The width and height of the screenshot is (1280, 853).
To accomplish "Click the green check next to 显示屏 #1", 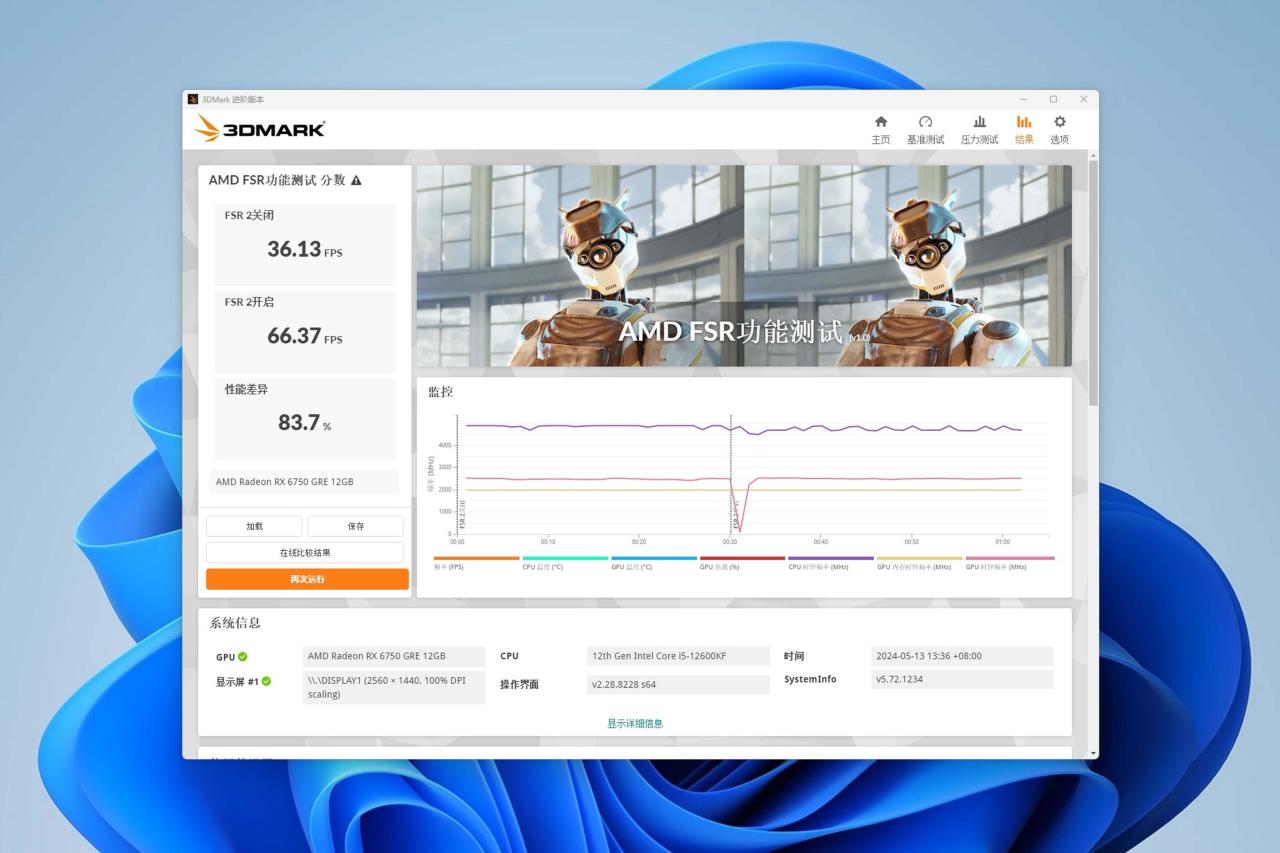I will tap(266, 682).
